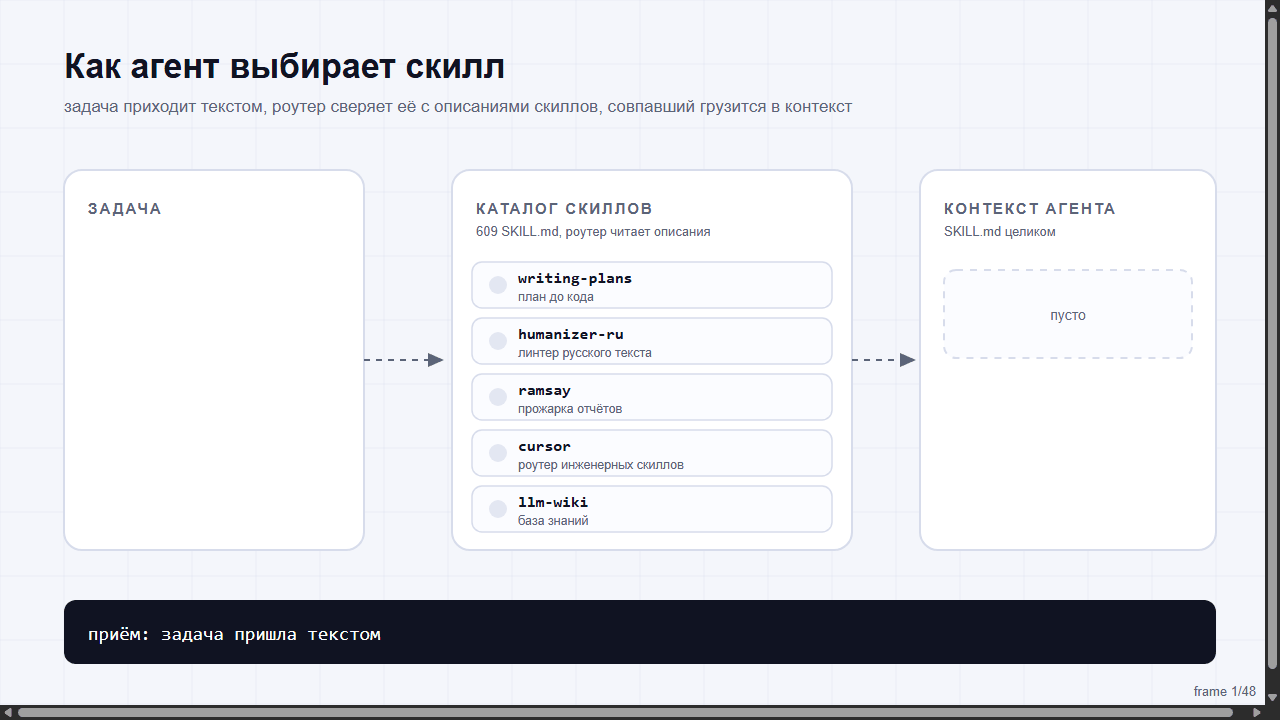Click the horizontal scrollbar right arrow
This screenshot has width=1280, height=720.
click(1258, 712)
